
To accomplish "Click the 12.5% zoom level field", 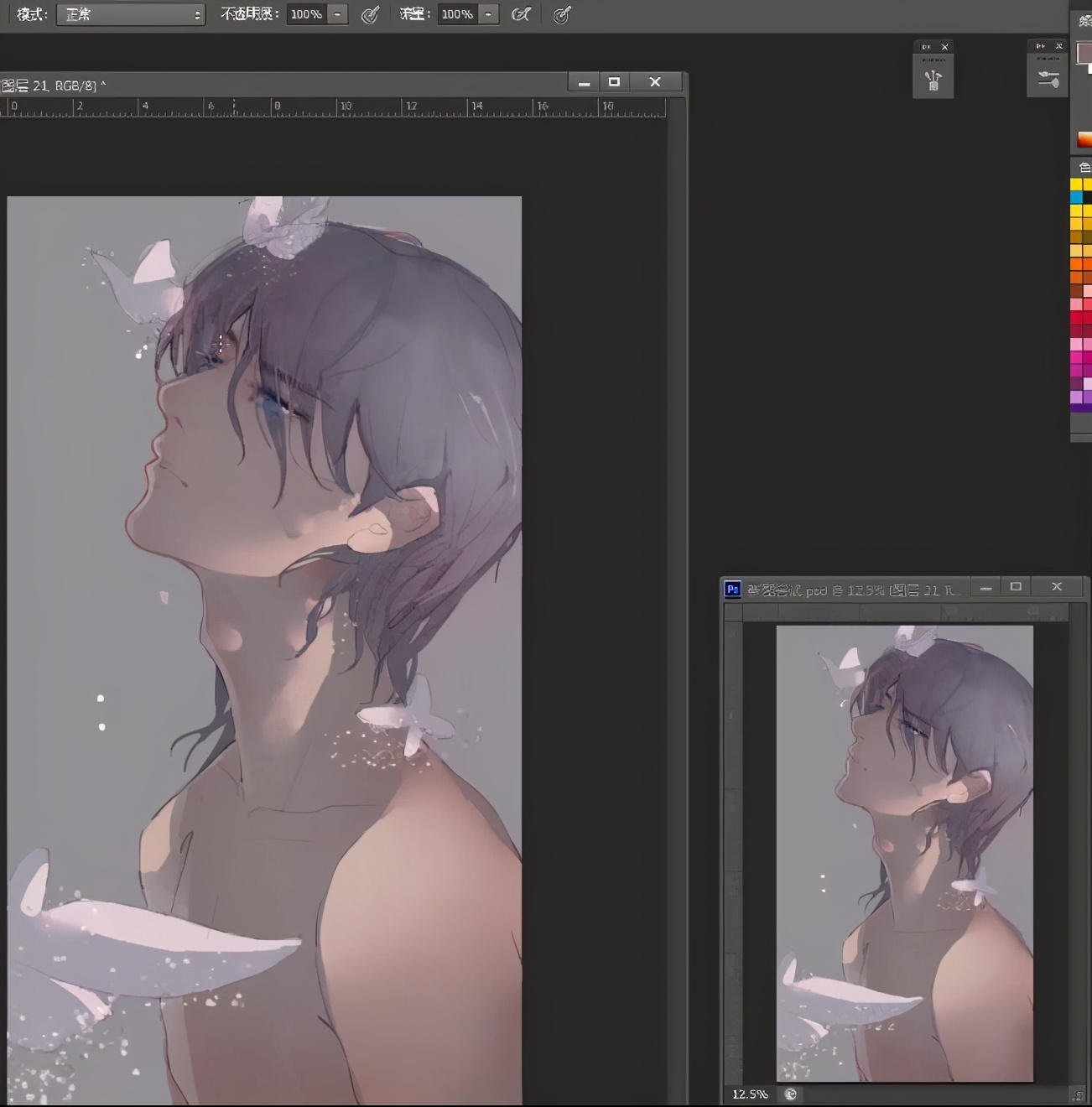I will (x=749, y=1094).
